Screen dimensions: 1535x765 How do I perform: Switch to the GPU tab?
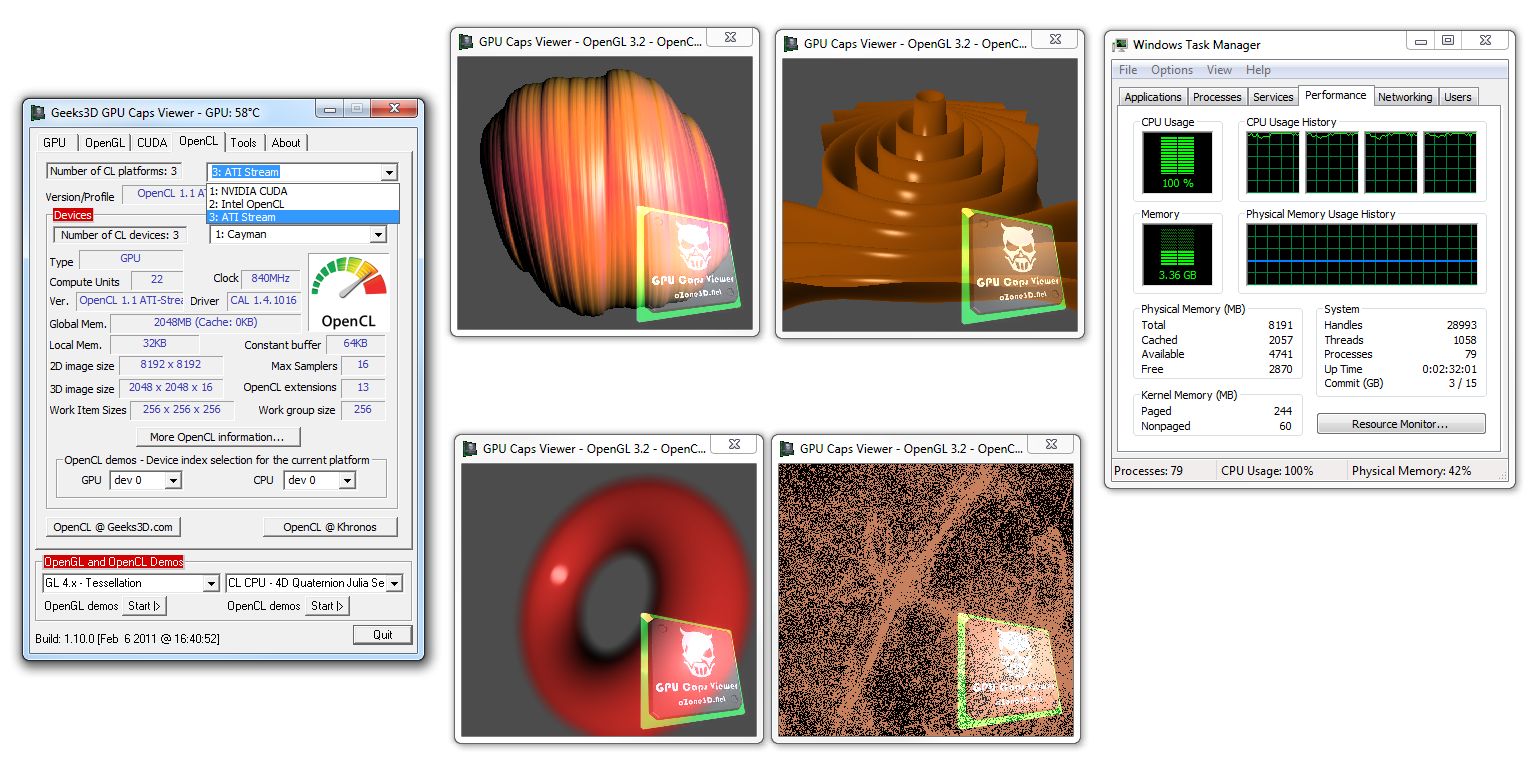[x=55, y=143]
